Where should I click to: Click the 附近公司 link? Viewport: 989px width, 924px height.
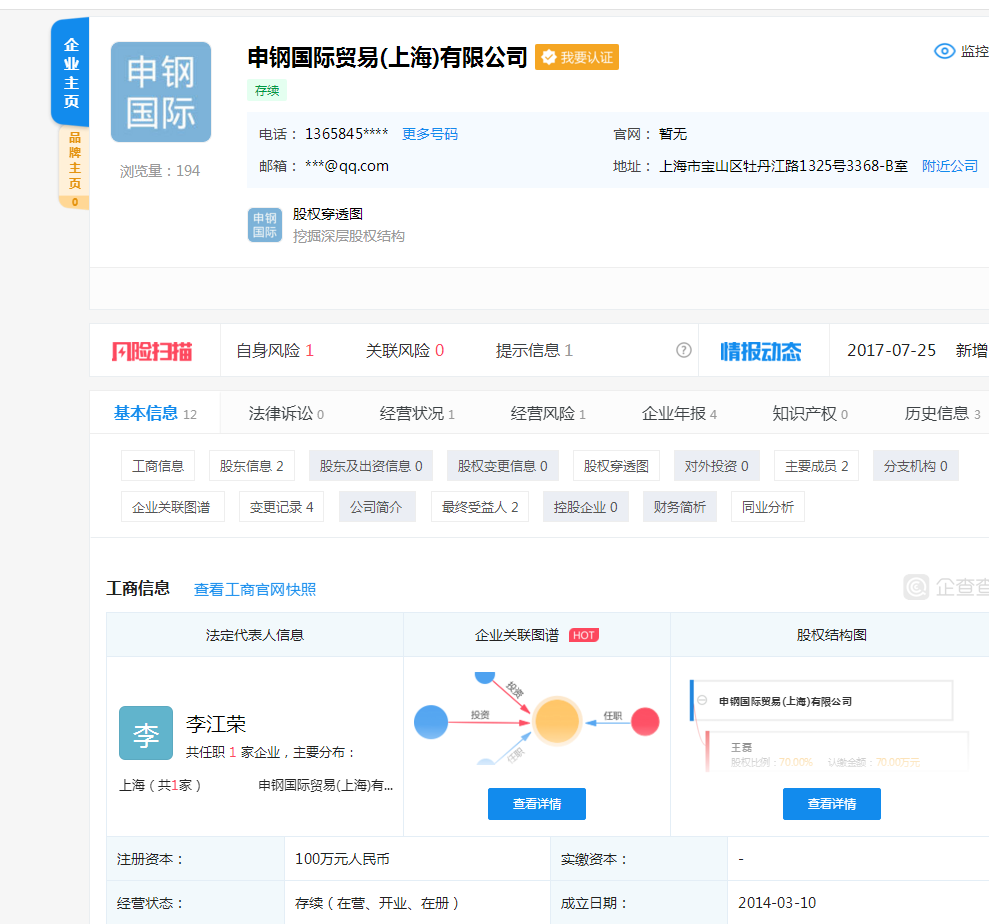950,166
